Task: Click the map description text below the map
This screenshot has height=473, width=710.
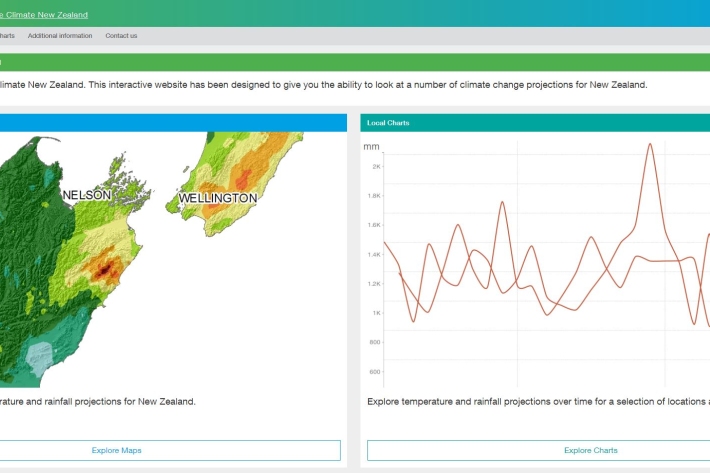Action: coord(98,401)
